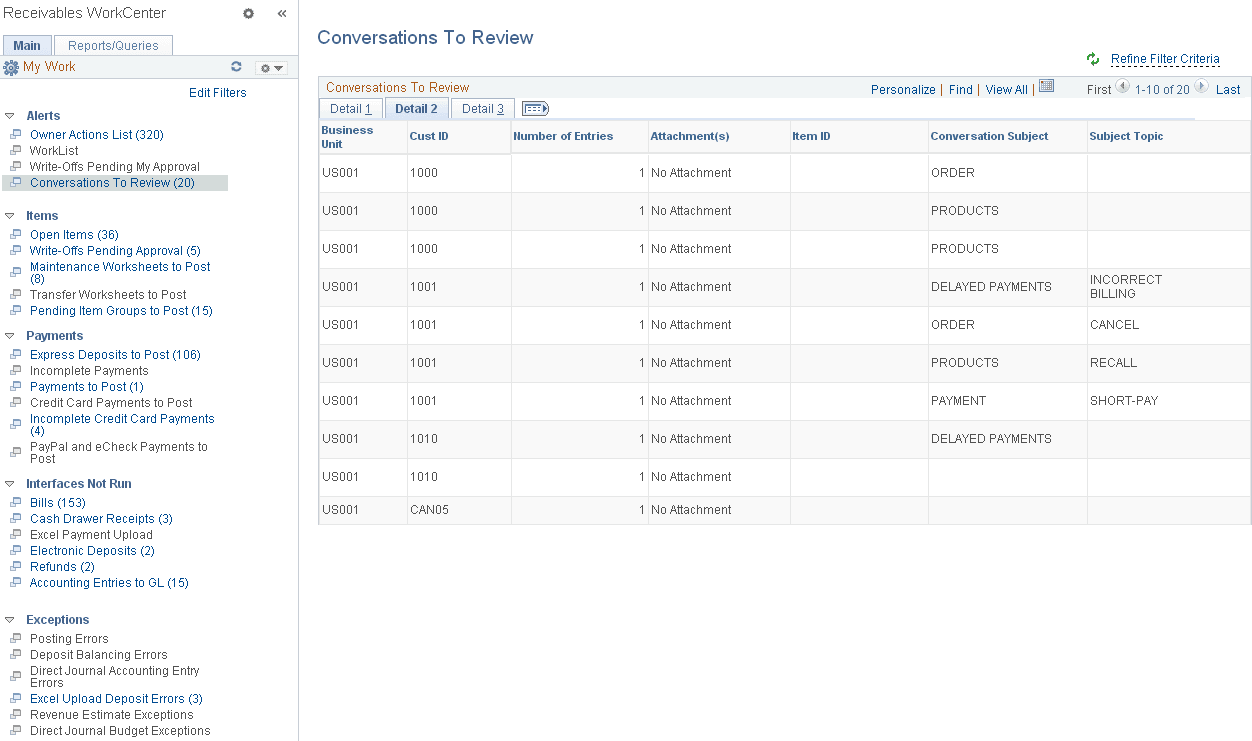Sort by Cust ID column header
Viewport: 1252px width, 741px height.
coord(429,136)
